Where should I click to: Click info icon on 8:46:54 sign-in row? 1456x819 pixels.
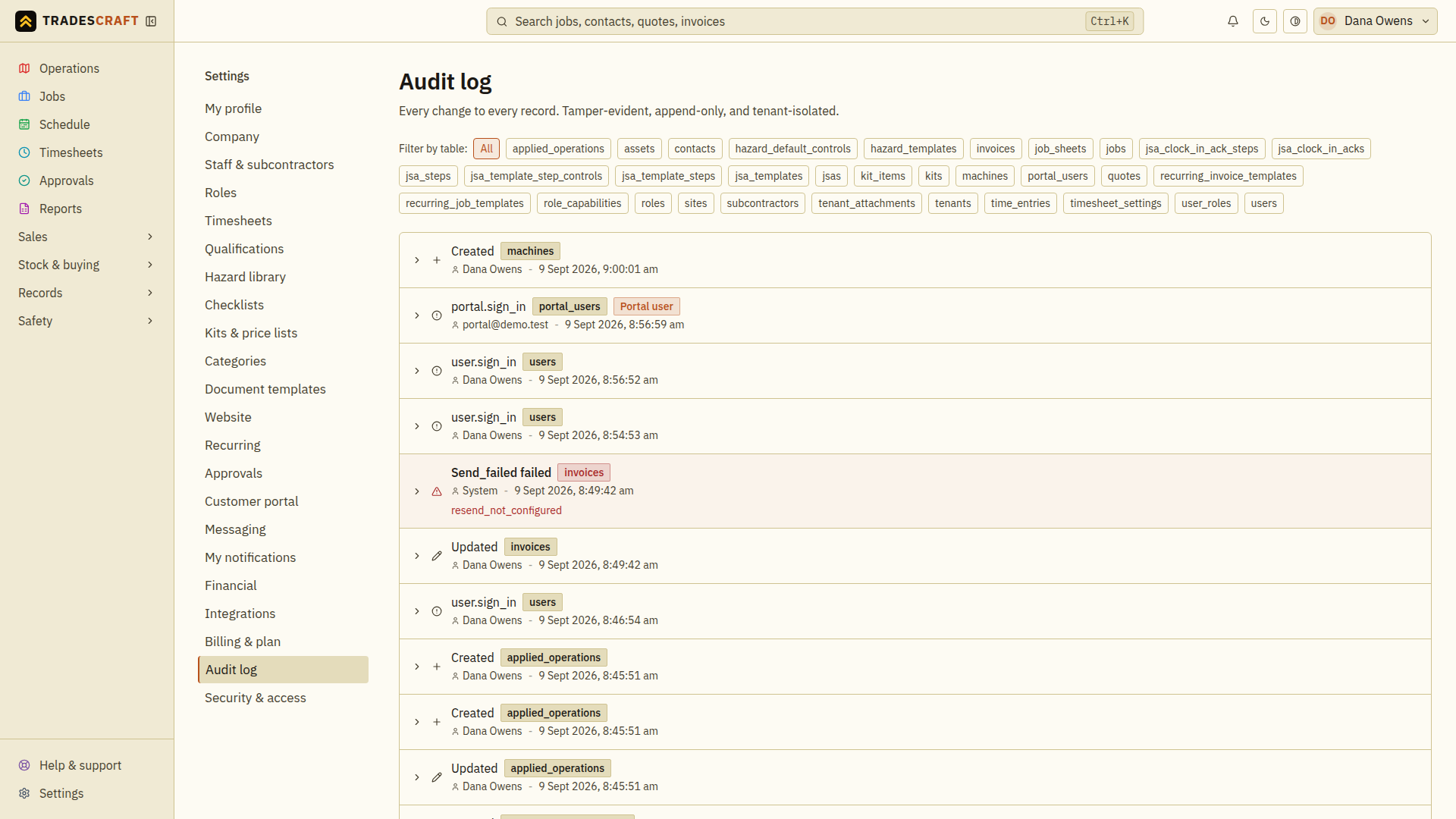tap(437, 611)
